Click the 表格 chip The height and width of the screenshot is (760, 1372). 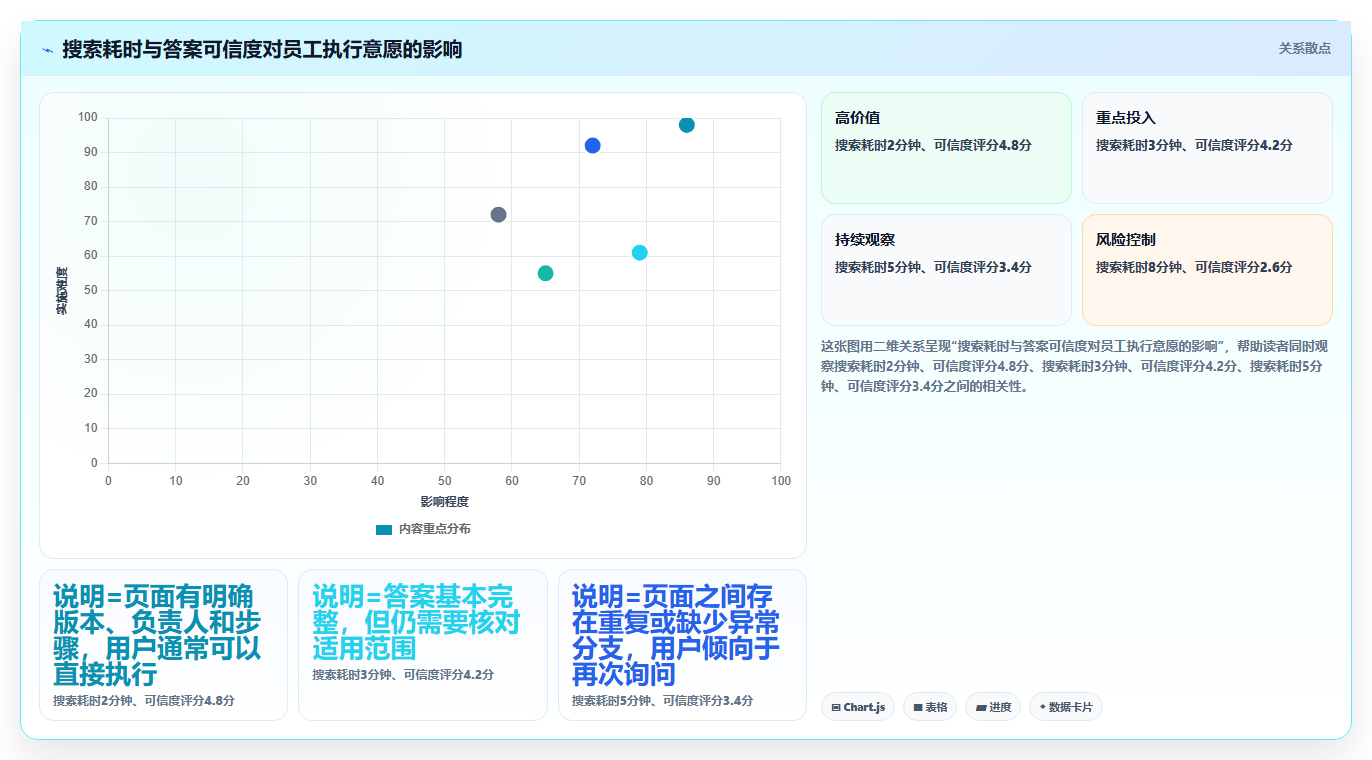click(930, 707)
